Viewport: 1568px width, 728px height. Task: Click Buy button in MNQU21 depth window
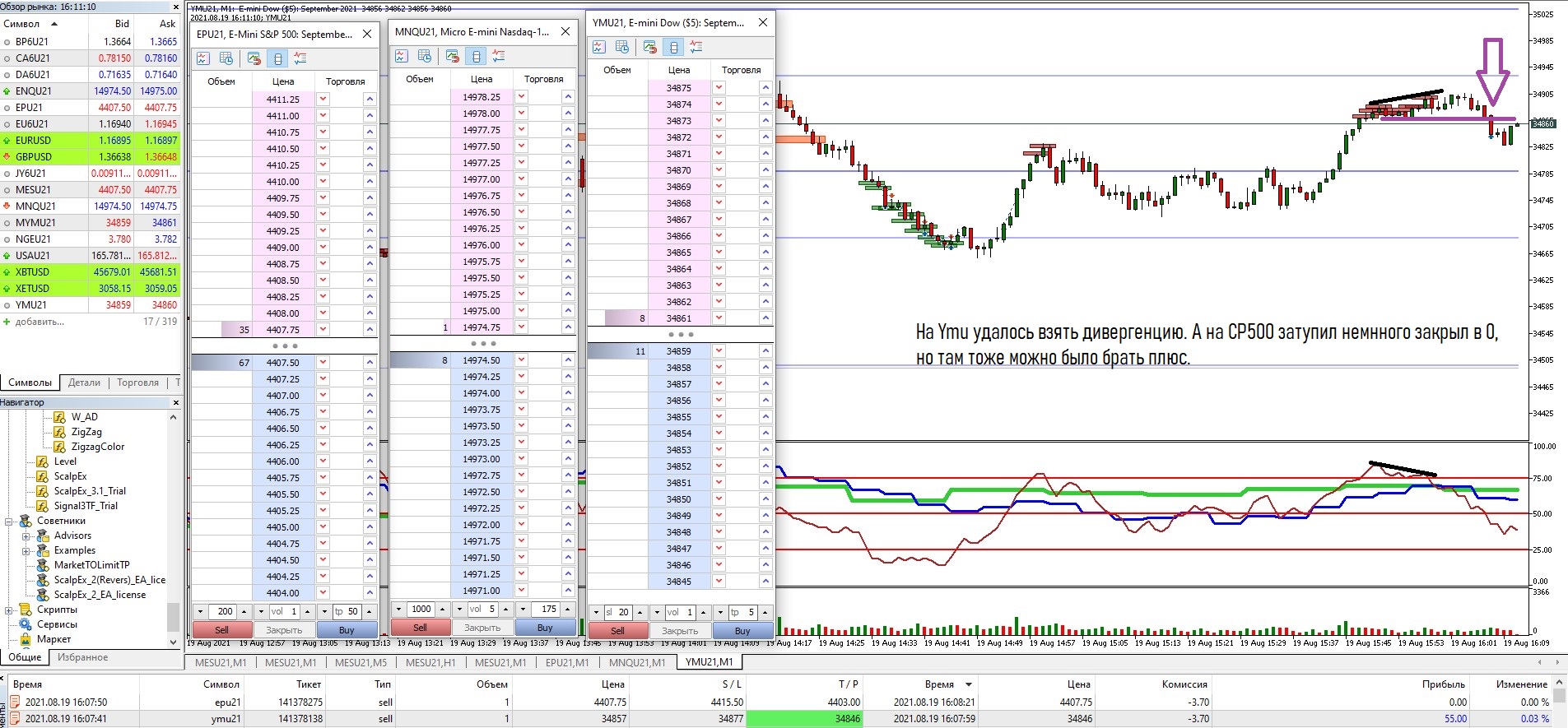pos(545,627)
